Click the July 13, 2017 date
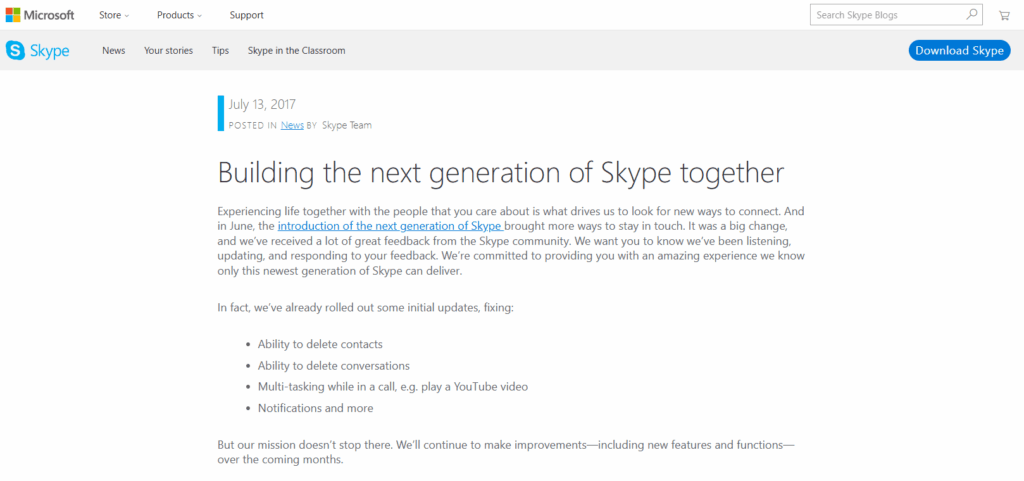This screenshot has height=481, width=1024. [262, 104]
